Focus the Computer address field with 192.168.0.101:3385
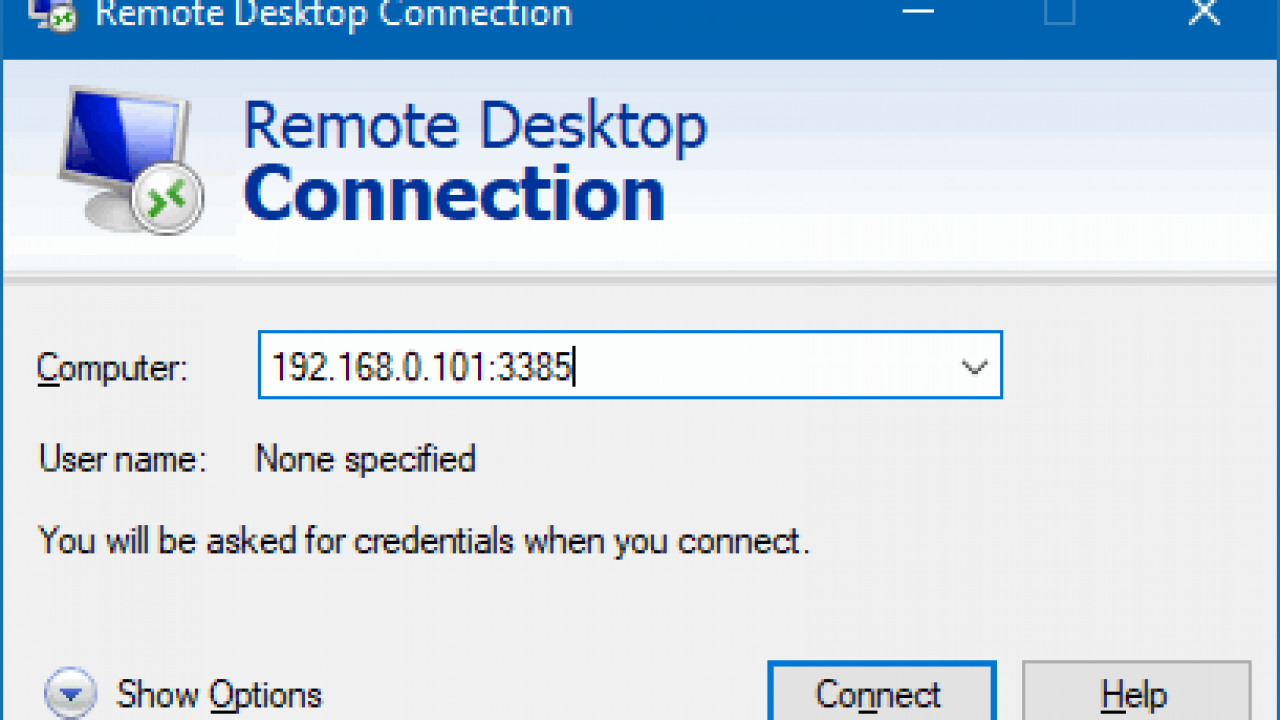This screenshot has width=1280, height=720. click(x=630, y=366)
